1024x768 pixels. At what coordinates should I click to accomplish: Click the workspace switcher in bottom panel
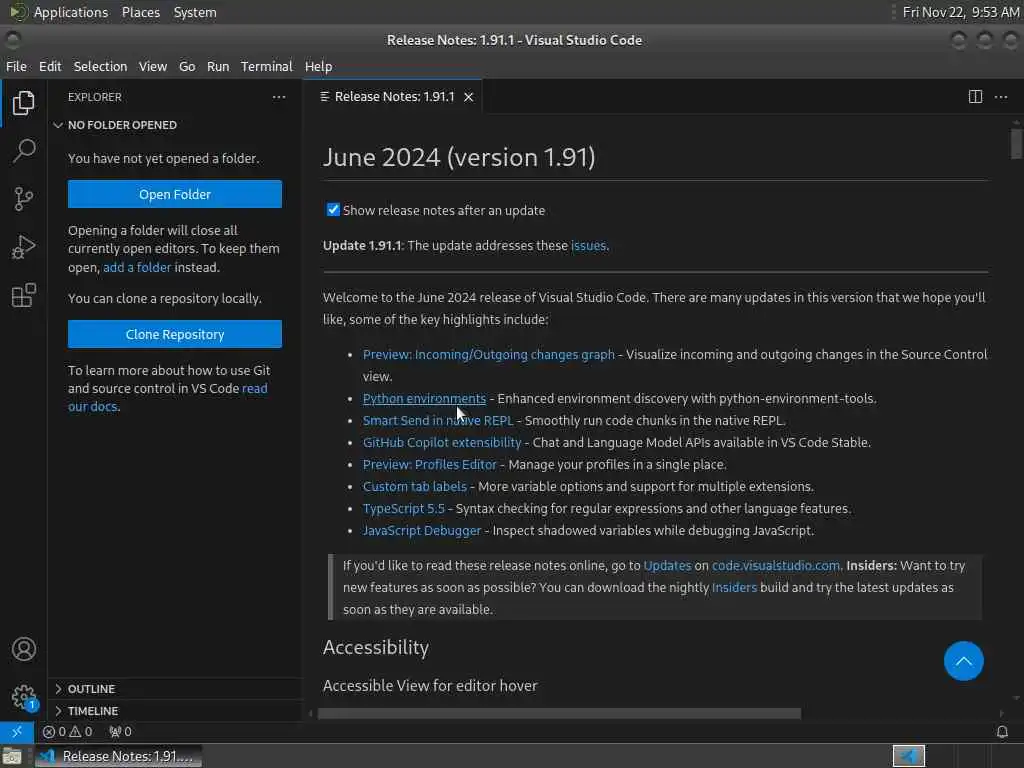coord(908,756)
